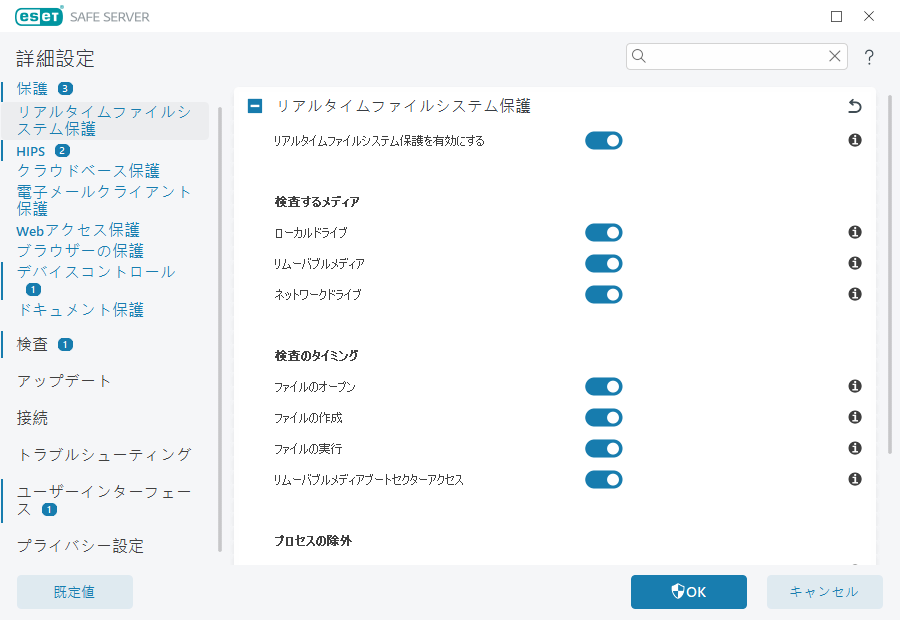
Task: View info for リムーバブルメディアブートセクターアクセス
Action: coord(855,479)
